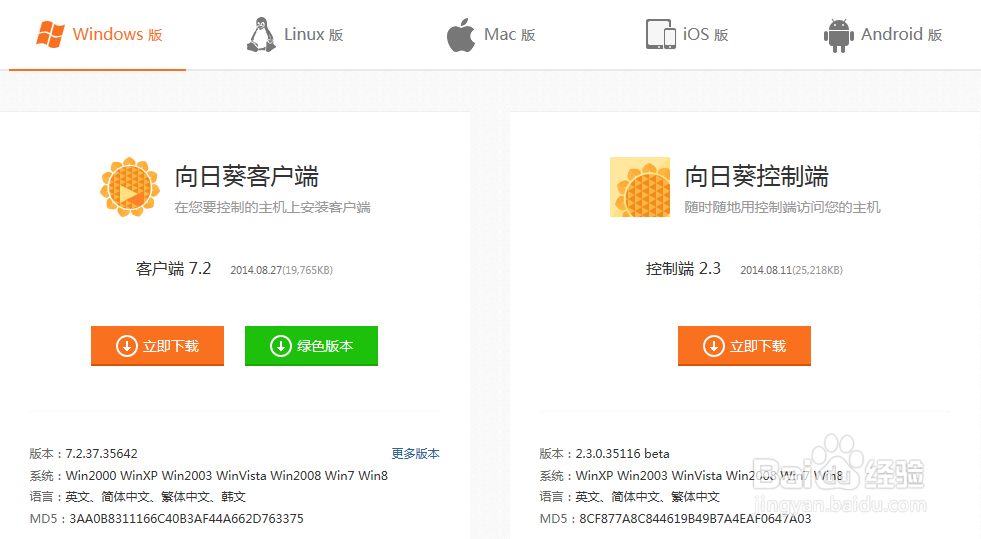Open the Mac 版 tab
Screen dimensions: 981x539
(x=491, y=35)
